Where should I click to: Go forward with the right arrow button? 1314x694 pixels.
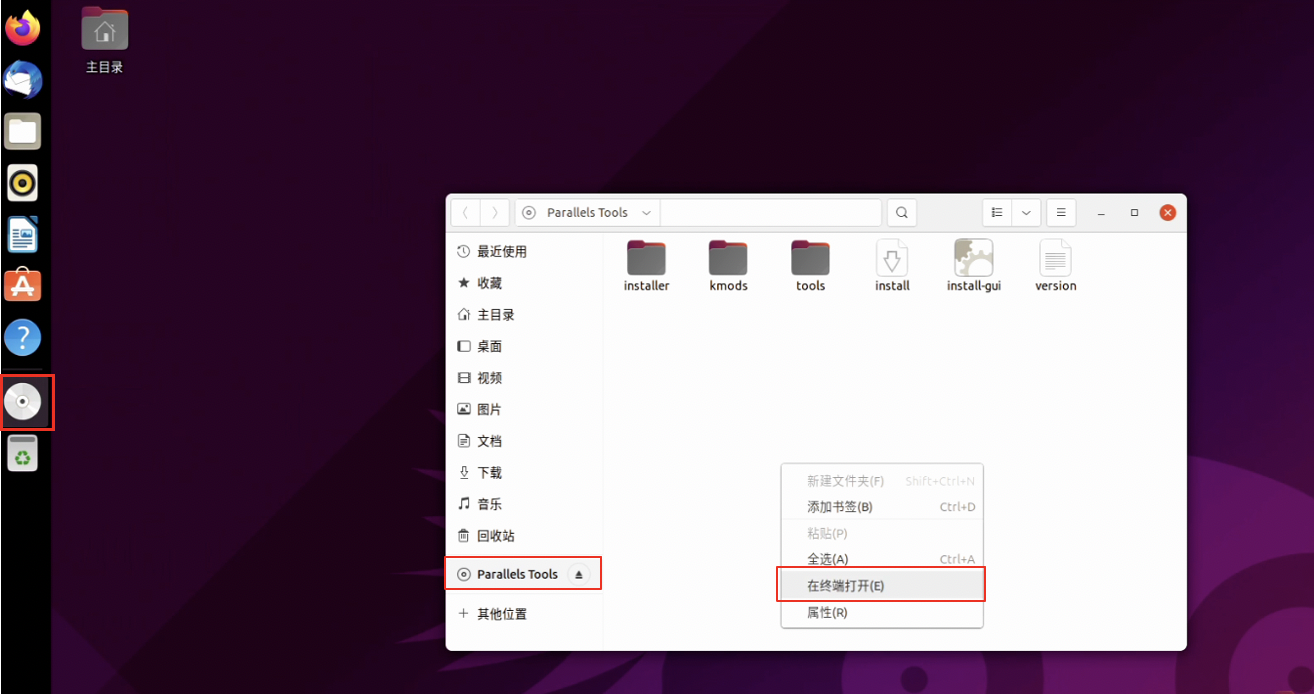tap(495, 212)
